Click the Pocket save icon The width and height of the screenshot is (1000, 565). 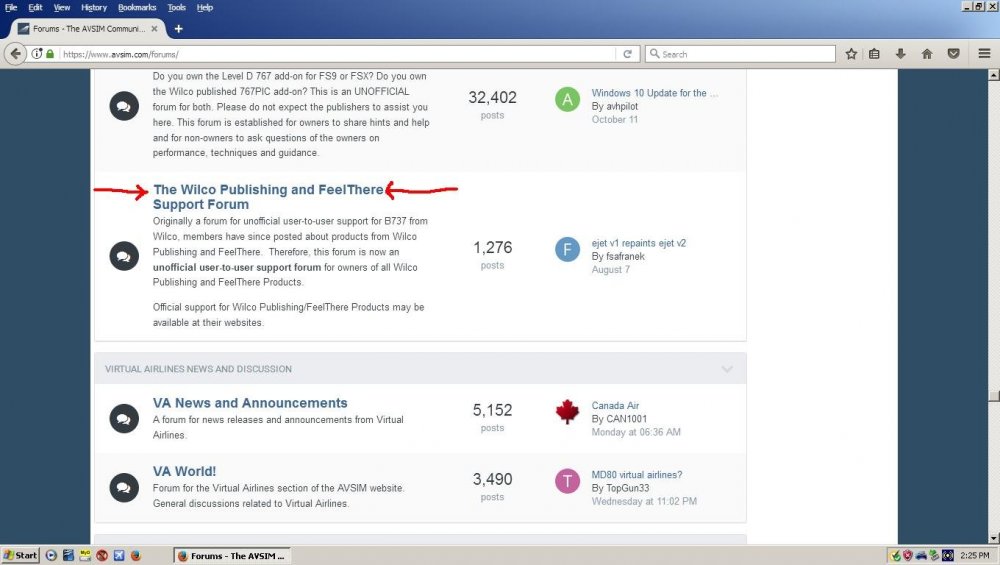[x=953, y=54]
